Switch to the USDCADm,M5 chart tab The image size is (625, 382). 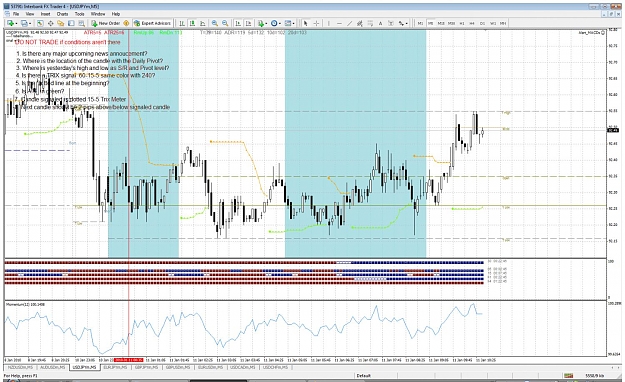click(244, 367)
